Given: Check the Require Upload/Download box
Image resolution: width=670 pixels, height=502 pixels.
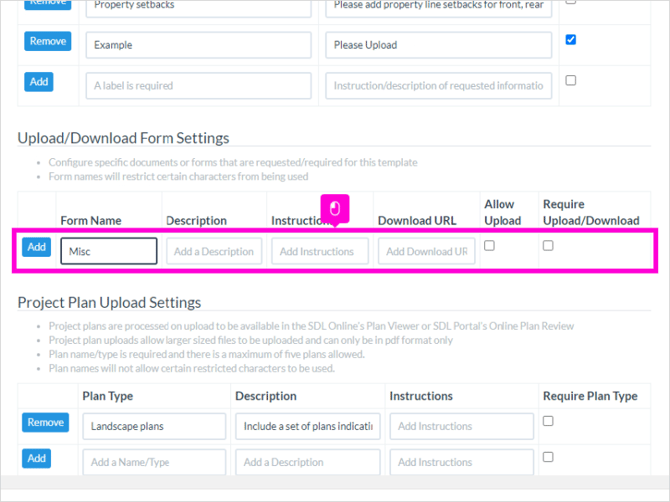Looking at the screenshot, I should click(548, 246).
